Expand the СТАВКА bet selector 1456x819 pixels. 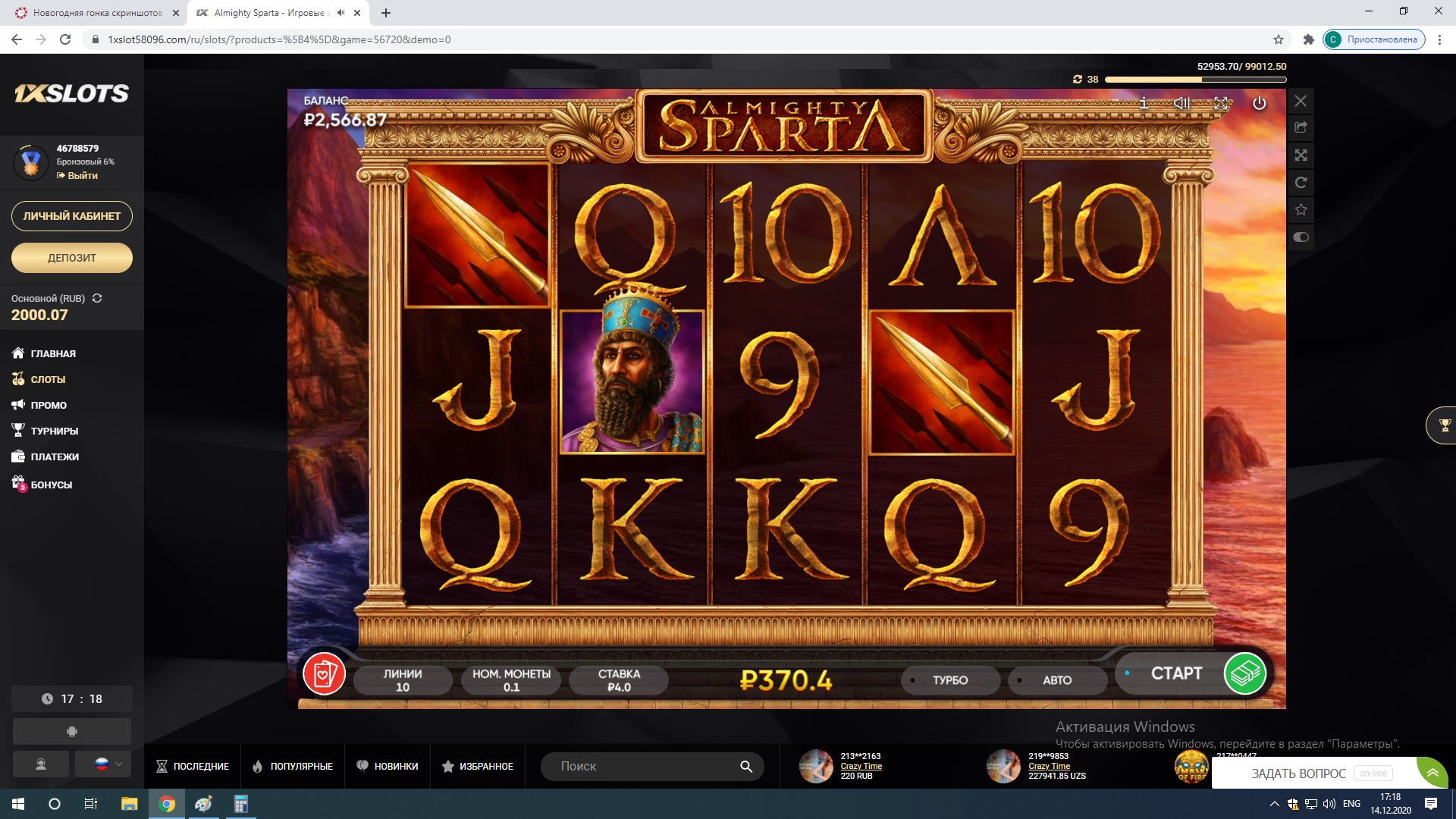pyautogui.click(x=619, y=680)
